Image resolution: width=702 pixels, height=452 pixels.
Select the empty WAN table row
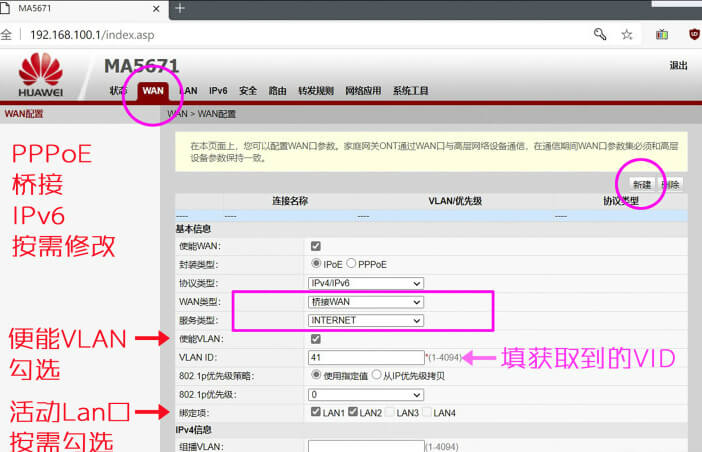pos(431,216)
